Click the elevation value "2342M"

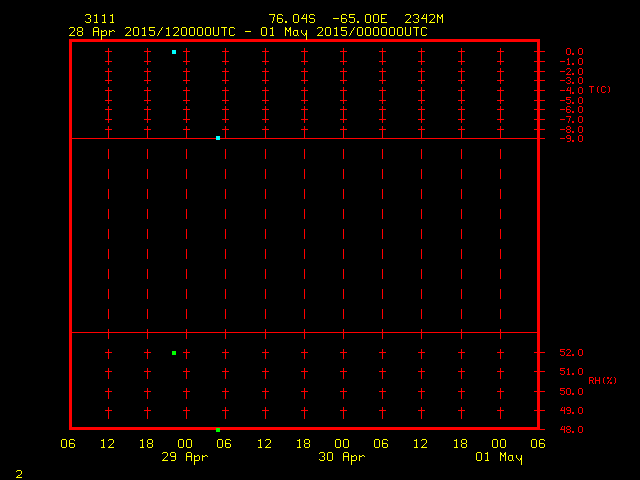424,19
